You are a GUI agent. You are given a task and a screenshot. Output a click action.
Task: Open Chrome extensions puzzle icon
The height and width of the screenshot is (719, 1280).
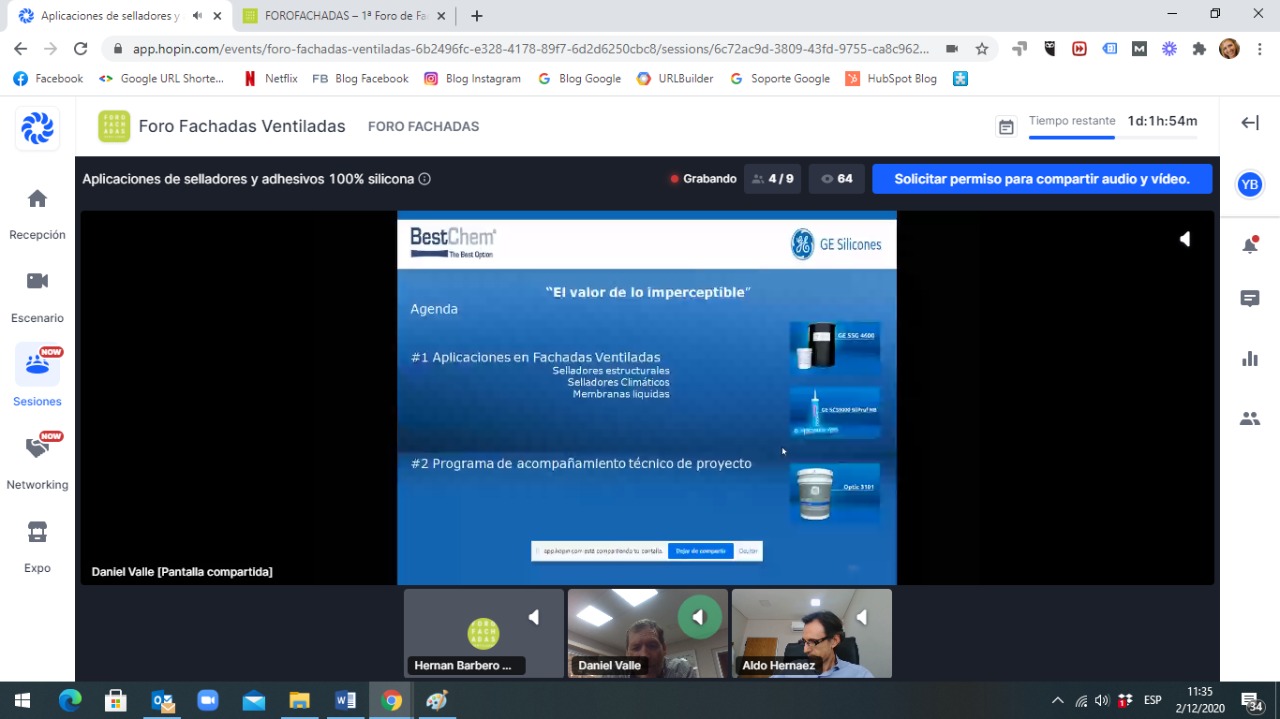1200,48
